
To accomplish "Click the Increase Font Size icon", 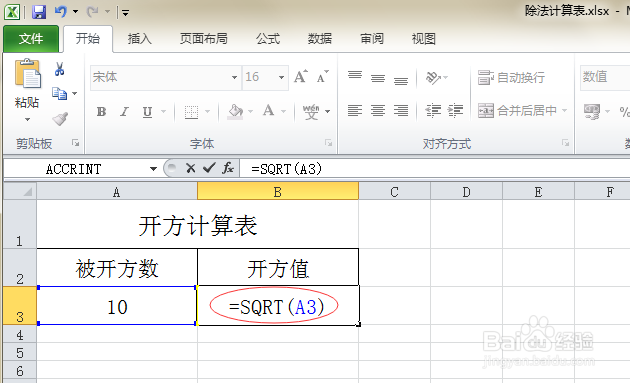I will pyautogui.click(x=301, y=76).
